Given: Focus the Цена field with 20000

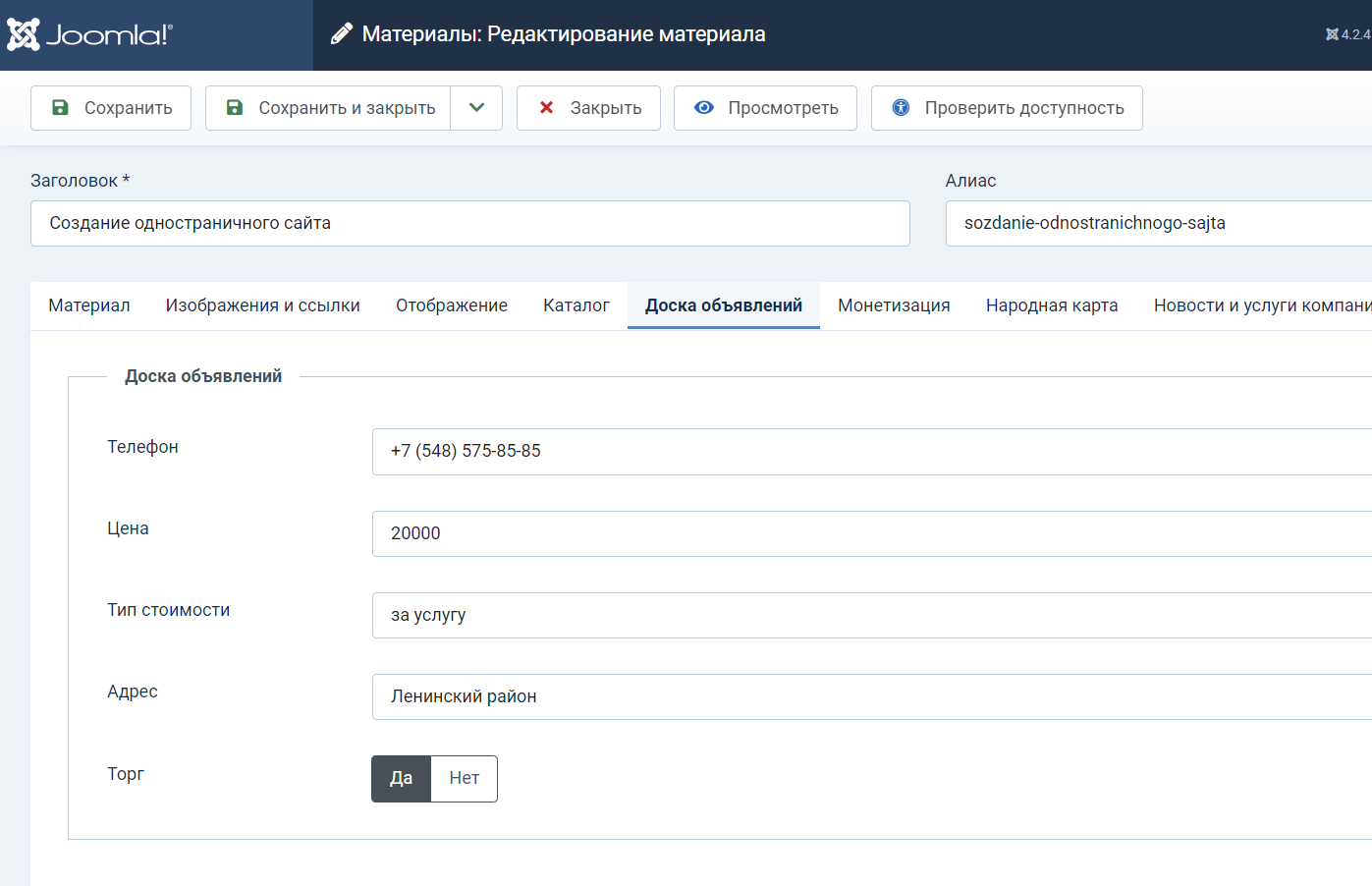Looking at the screenshot, I should click(x=870, y=533).
